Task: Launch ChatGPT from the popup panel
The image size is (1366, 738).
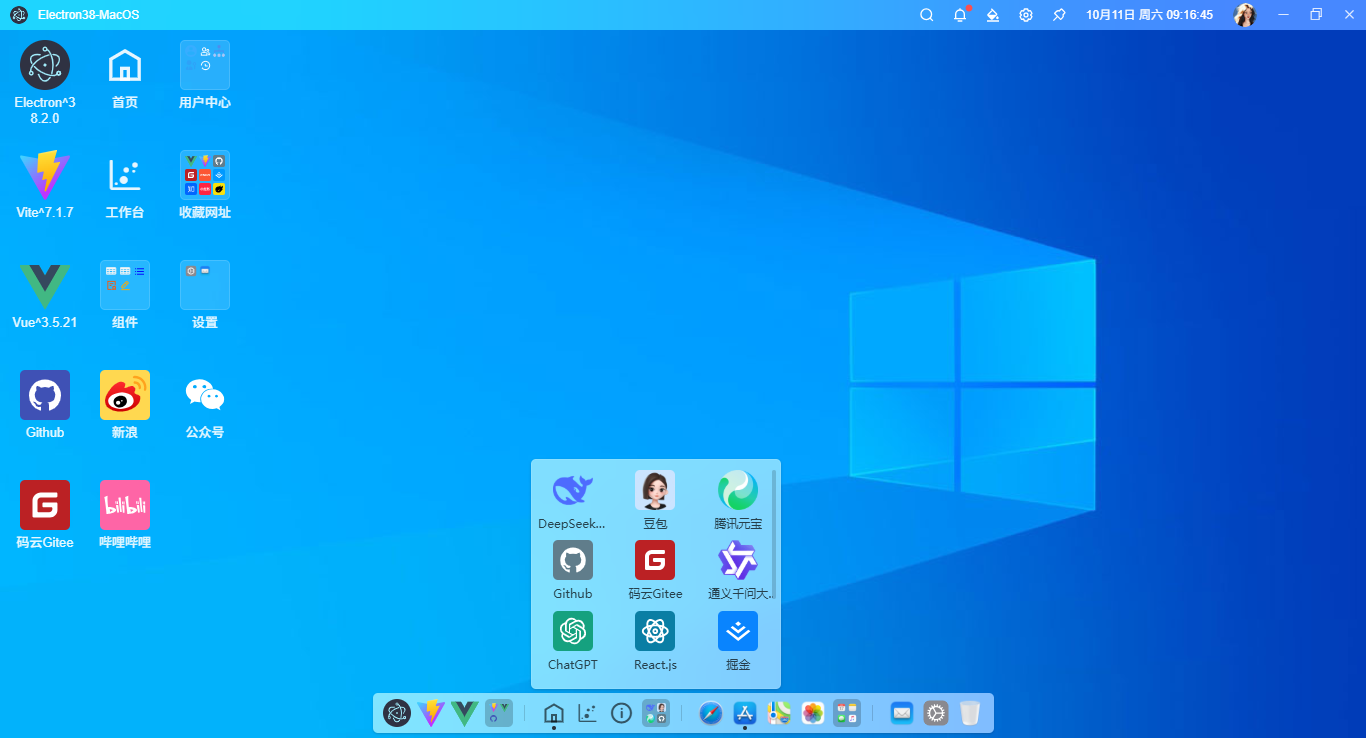Action: tap(572, 631)
